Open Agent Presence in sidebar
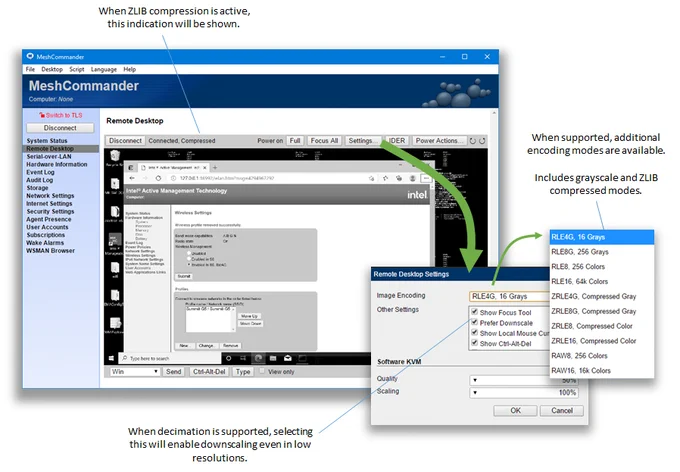The width and height of the screenshot is (680, 472). tap(49, 219)
